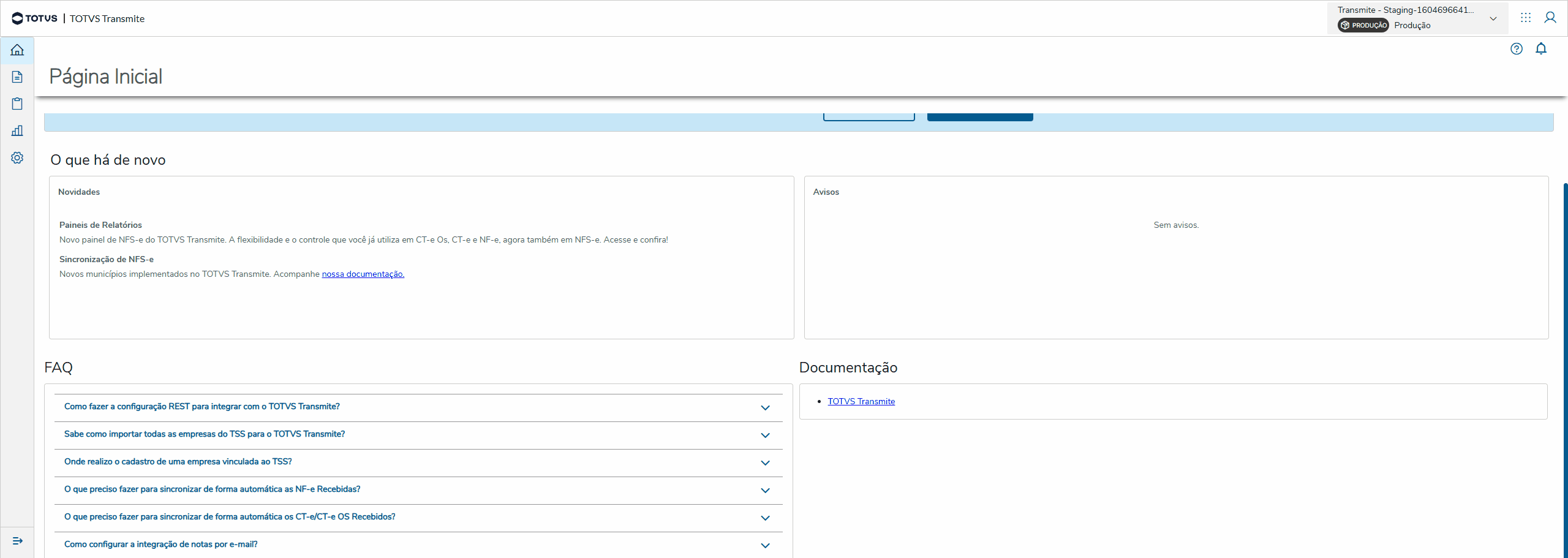Click the 'Página Inicial' page title
Image resolution: width=1568 pixels, height=558 pixels.
[106, 77]
